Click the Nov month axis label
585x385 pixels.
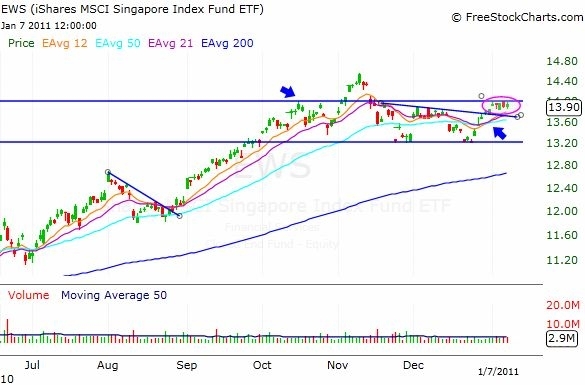(x=337, y=365)
